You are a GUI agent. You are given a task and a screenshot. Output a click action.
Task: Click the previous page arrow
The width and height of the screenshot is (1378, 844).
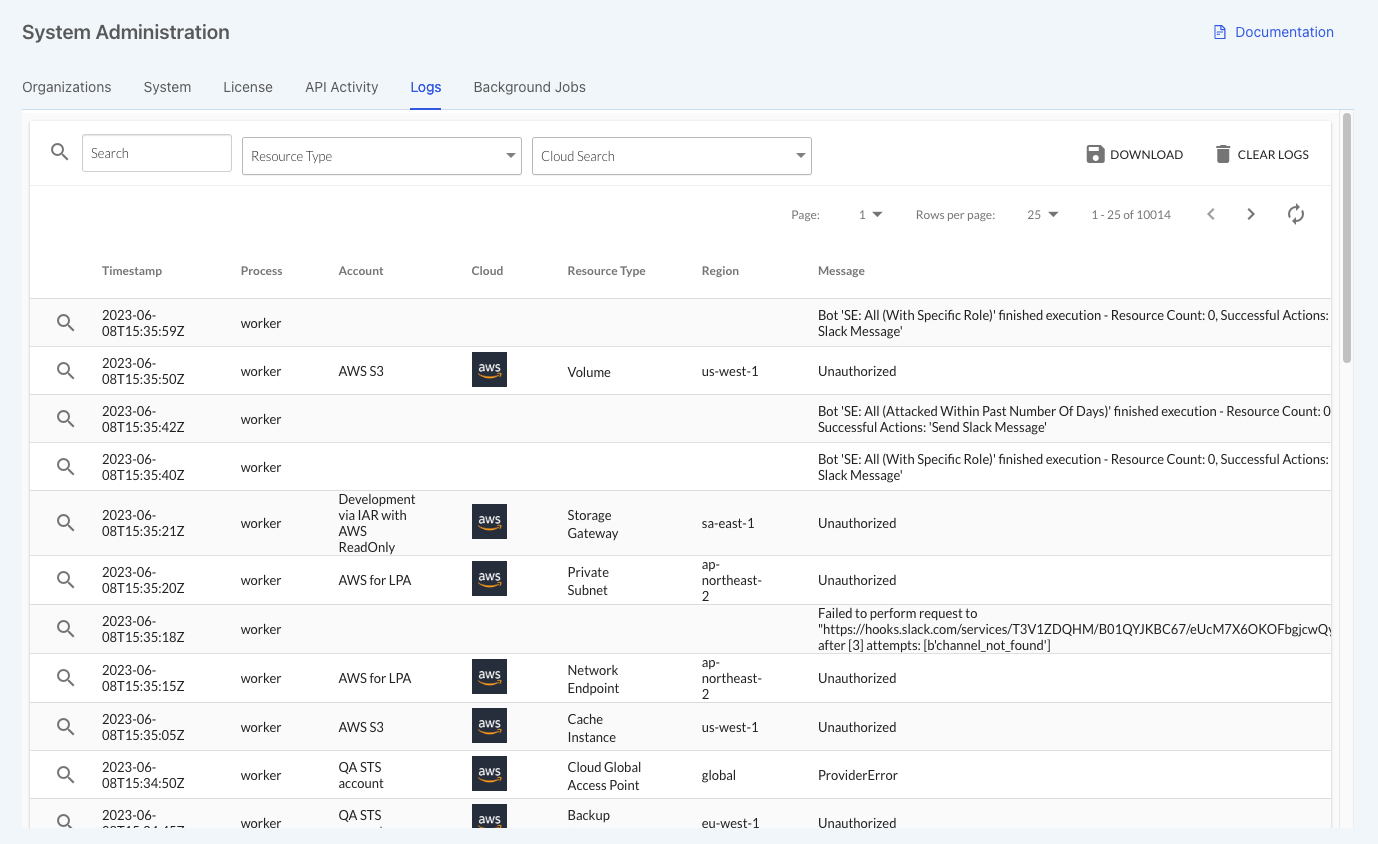coord(1211,214)
